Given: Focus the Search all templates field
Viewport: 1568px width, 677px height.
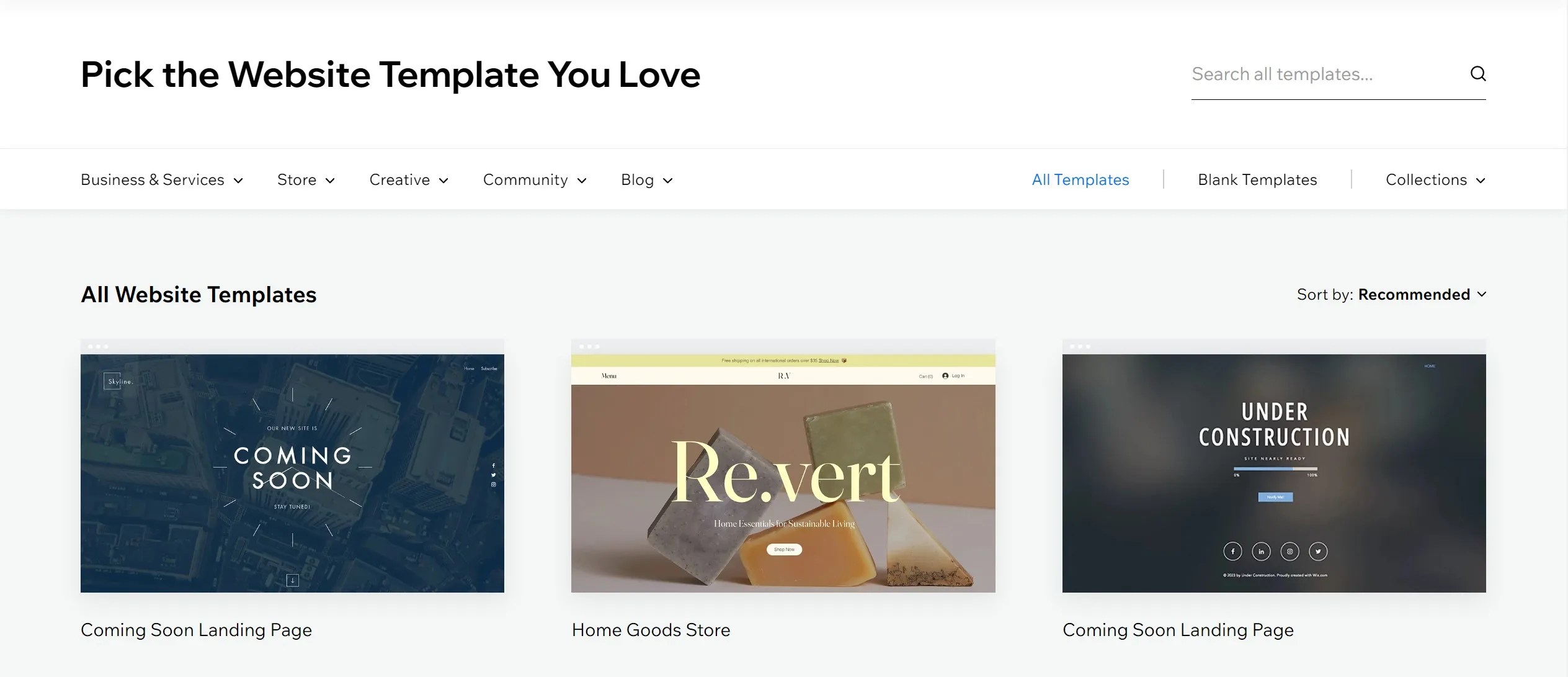Looking at the screenshot, I should (x=1321, y=74).
